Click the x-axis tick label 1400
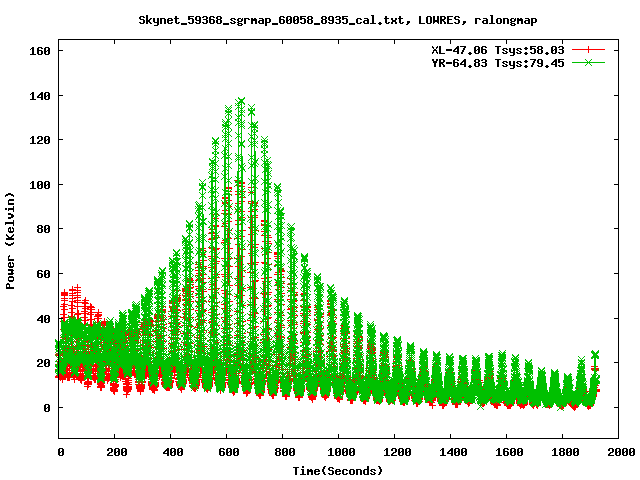The width and height of the screenshot is (640, 480). click(x=453, y=452)
